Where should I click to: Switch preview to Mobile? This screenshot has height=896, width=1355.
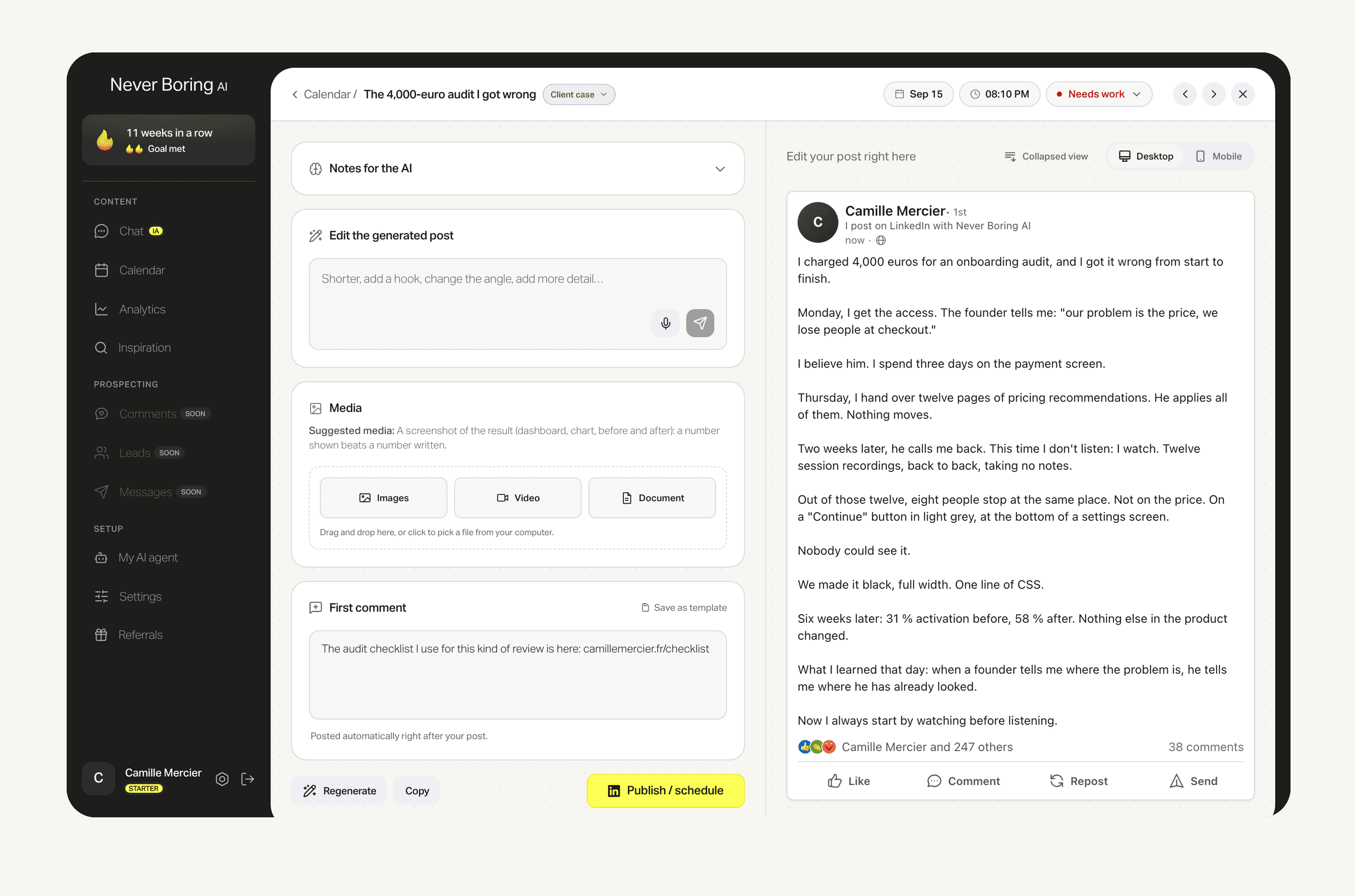[x=1219, y=156]
